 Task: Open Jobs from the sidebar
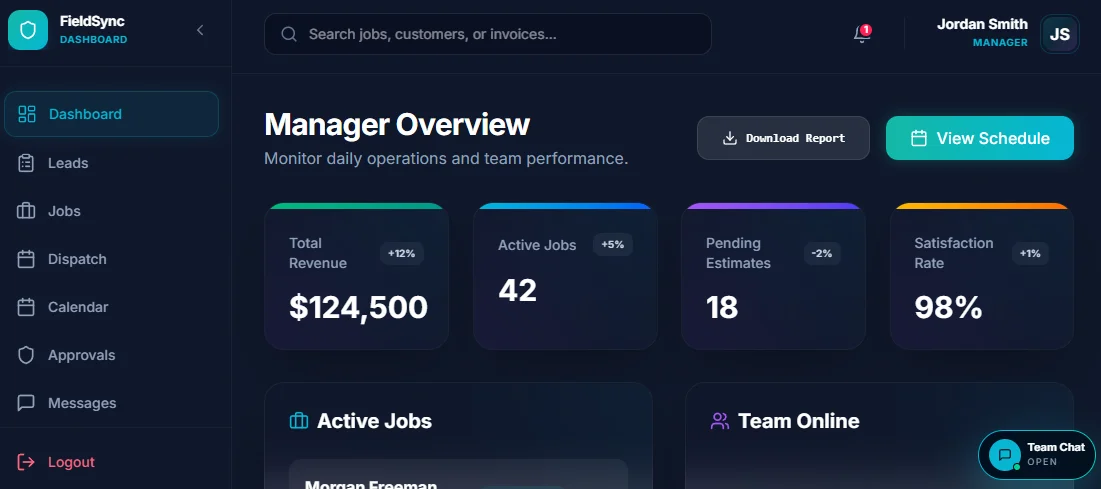point(112,211)
